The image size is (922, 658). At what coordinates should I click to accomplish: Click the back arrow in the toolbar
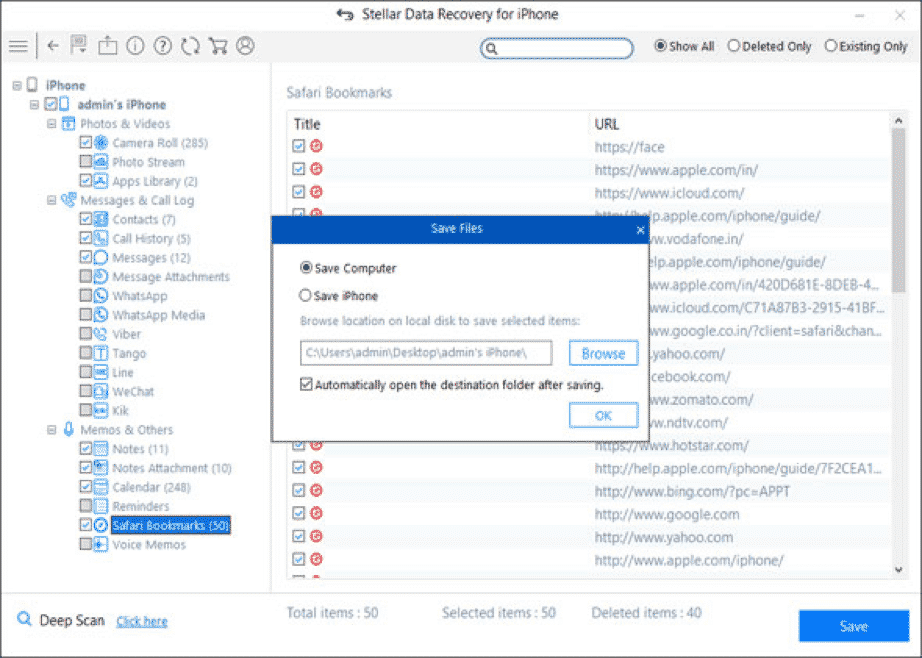pos(52,46)
